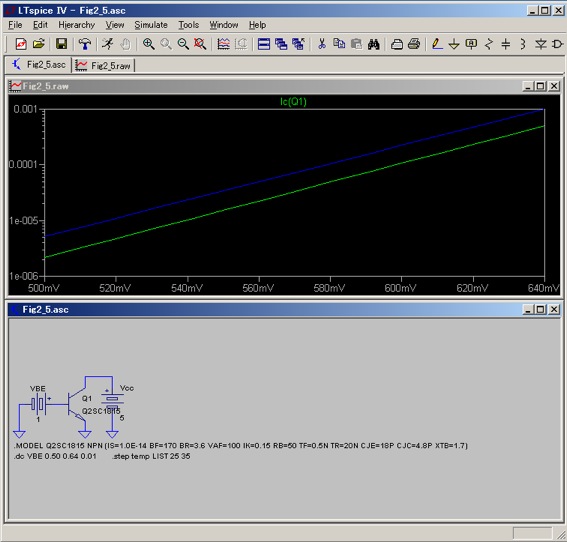This screenshot has width=567, height=542.
Task: Click the Zoom Out magnifier icon
Action: click(x=183, y=44)
